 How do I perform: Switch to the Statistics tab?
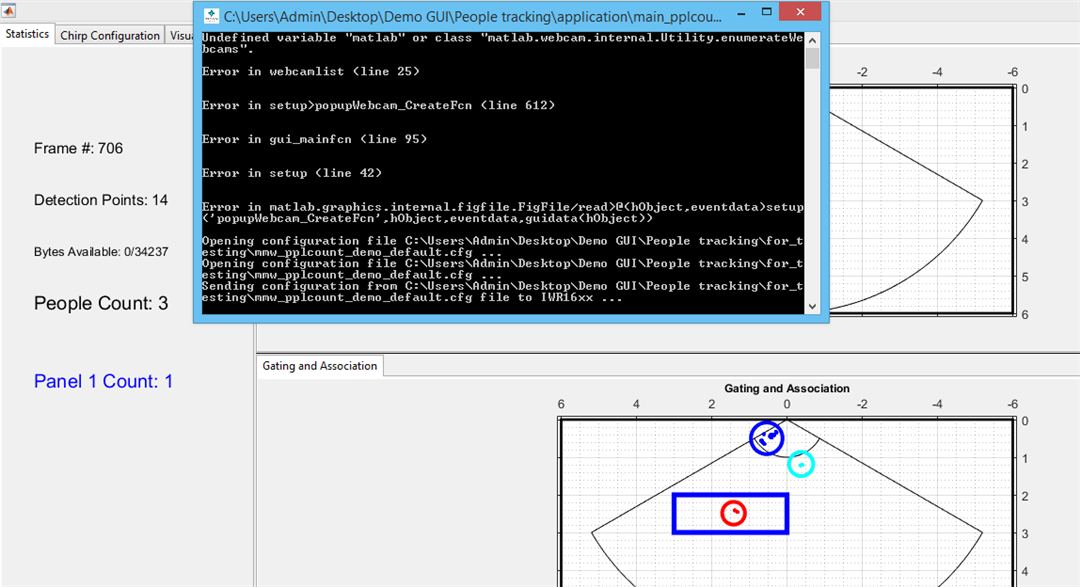tap(27, 34)
